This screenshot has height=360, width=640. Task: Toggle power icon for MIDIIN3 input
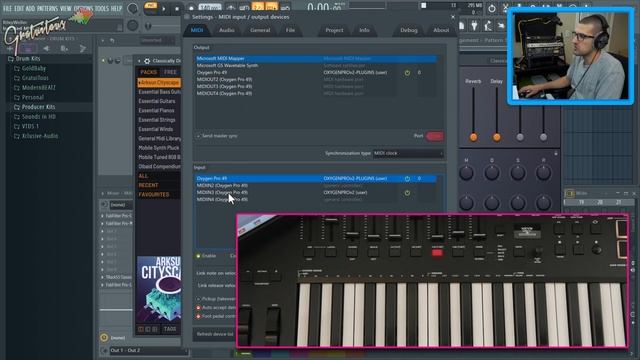click(x=407, y=193)
